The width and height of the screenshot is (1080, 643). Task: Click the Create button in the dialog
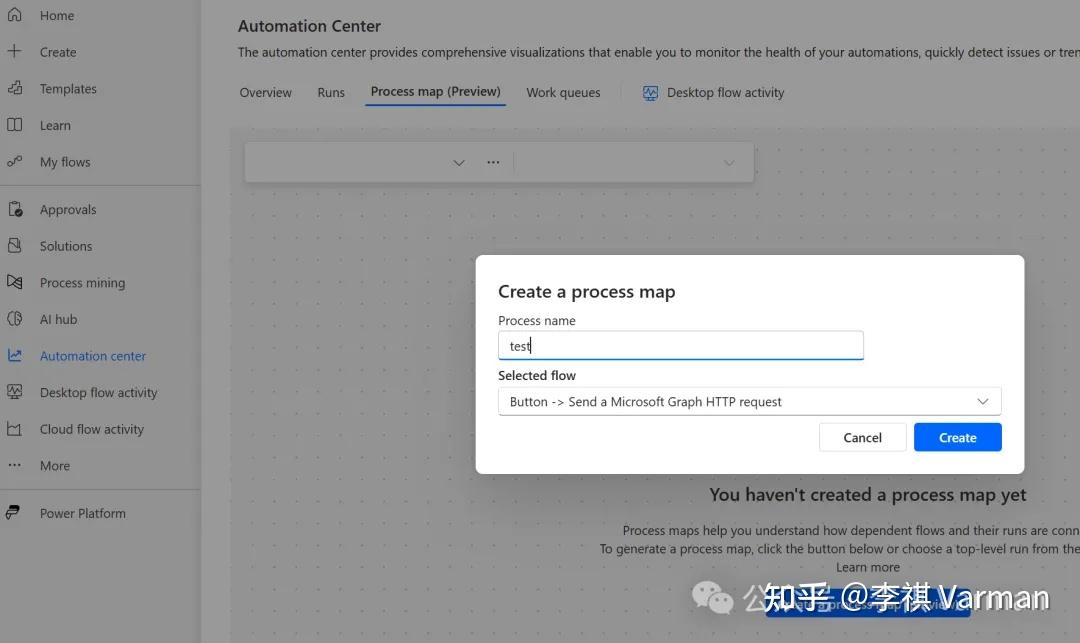click(x=957, y=437)
